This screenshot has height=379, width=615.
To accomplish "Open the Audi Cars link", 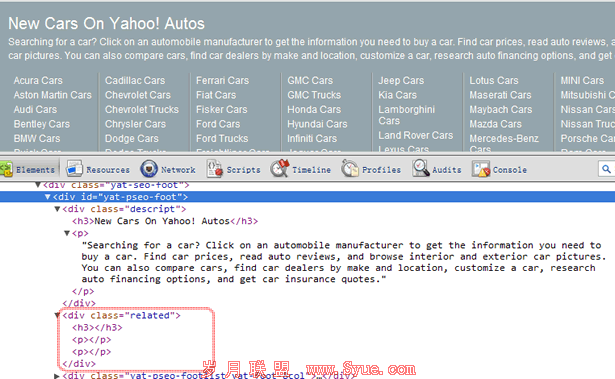I will coord(35,109).
